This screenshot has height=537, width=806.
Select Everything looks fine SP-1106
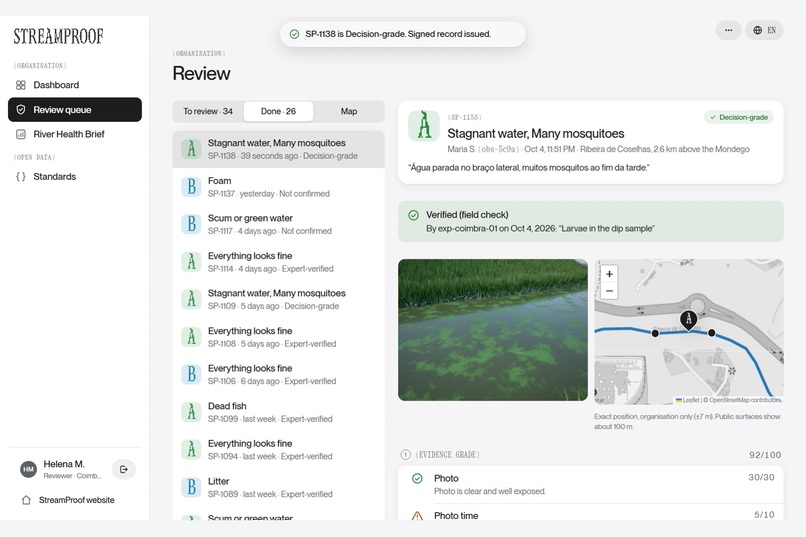(x=279, y=375)
